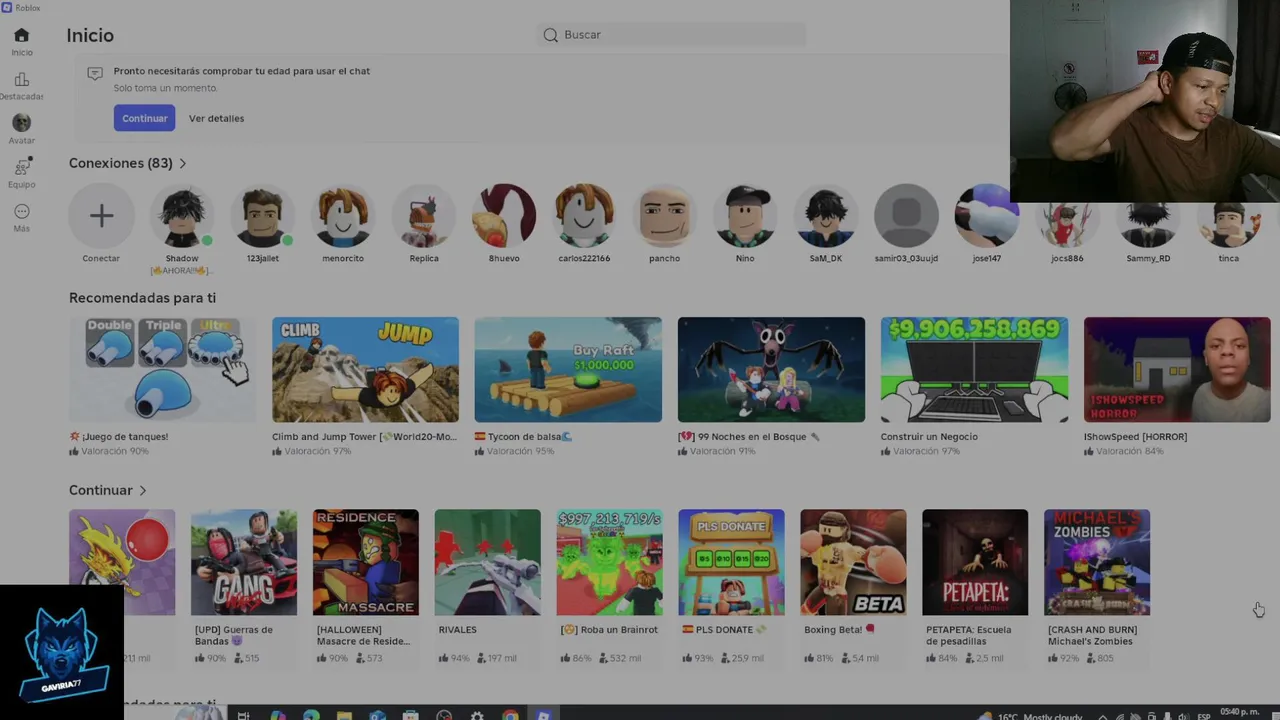Viewport: 1280px width, 720px height.
Task: Open the Equipo party sidebar icon
Action: coord(21,167)
